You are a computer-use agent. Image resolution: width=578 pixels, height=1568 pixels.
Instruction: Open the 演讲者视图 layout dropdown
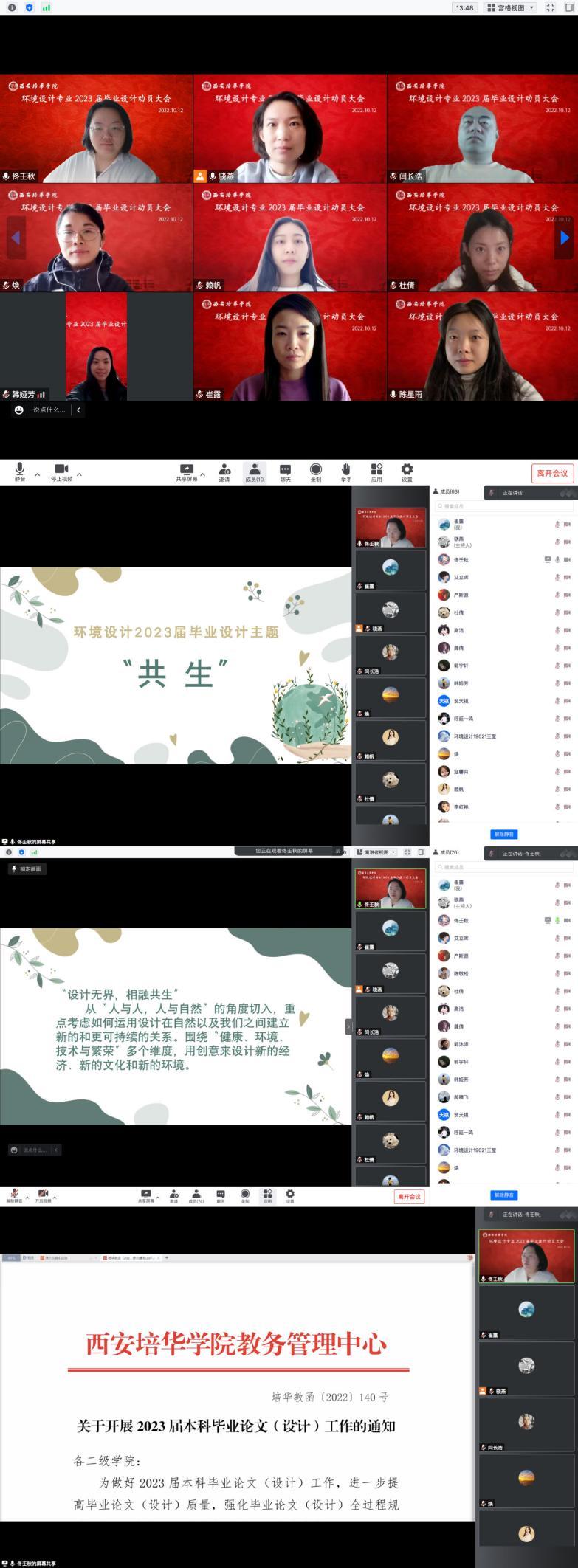point(376,852)
